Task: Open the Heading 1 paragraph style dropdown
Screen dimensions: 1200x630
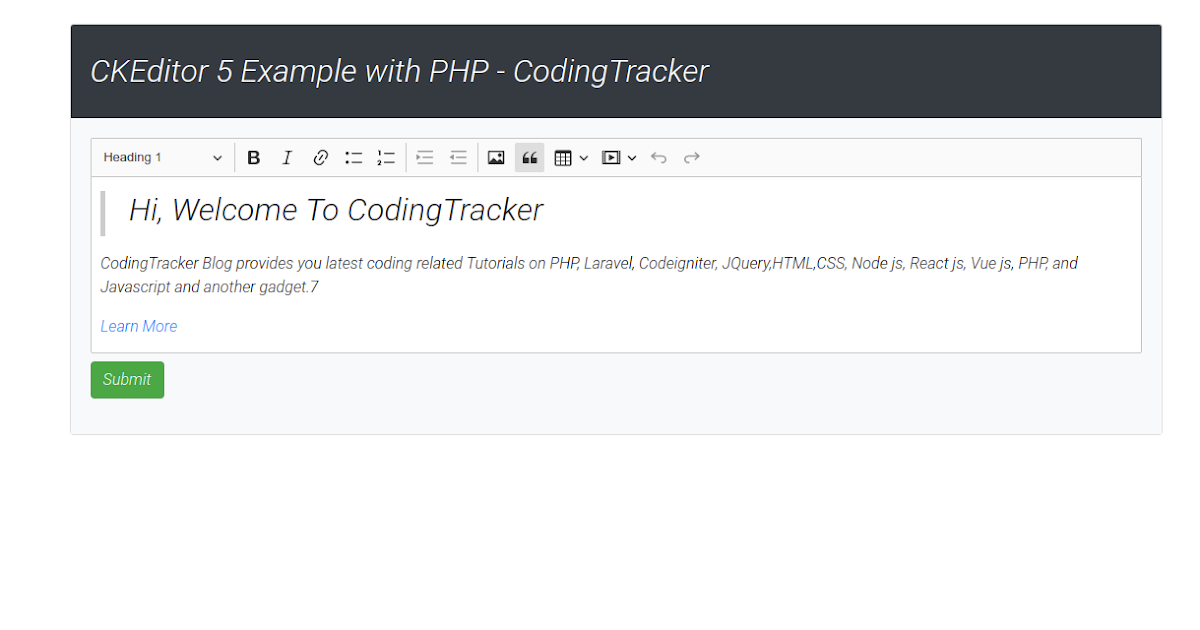Action: (163, 157)
